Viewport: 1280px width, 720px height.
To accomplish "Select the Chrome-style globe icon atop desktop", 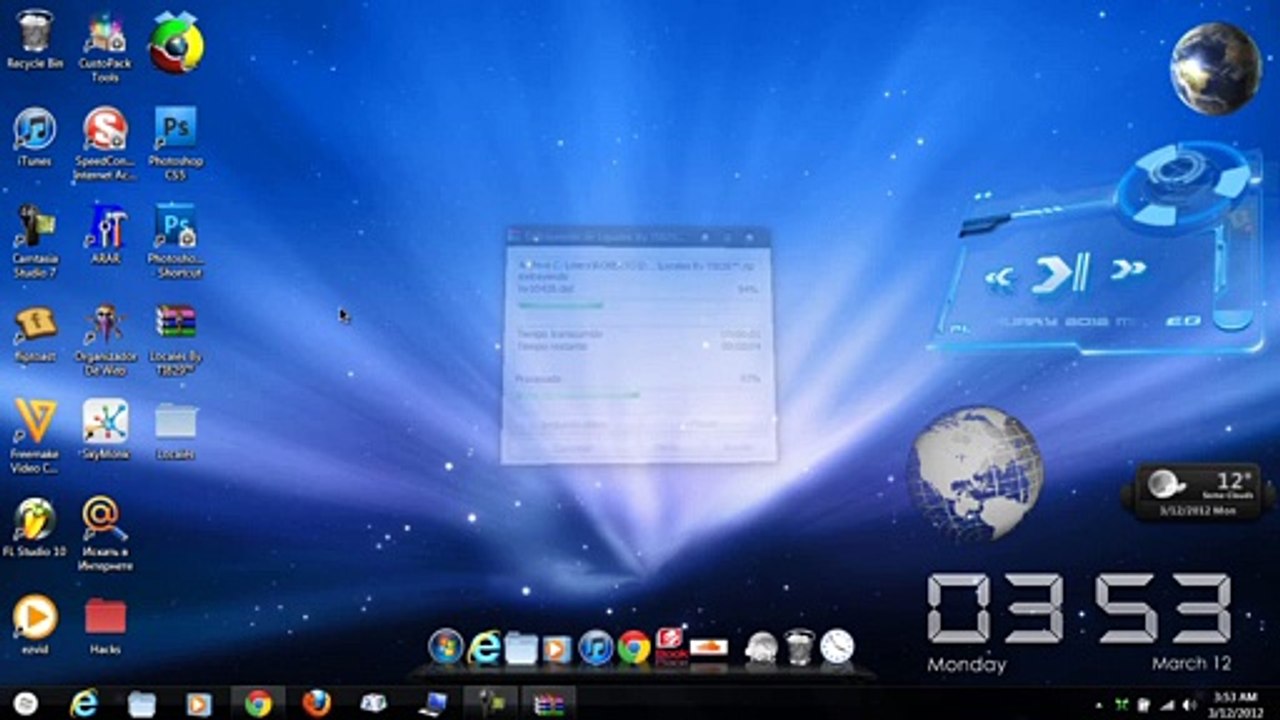I will pyautogui.click(x=177, y=44).
